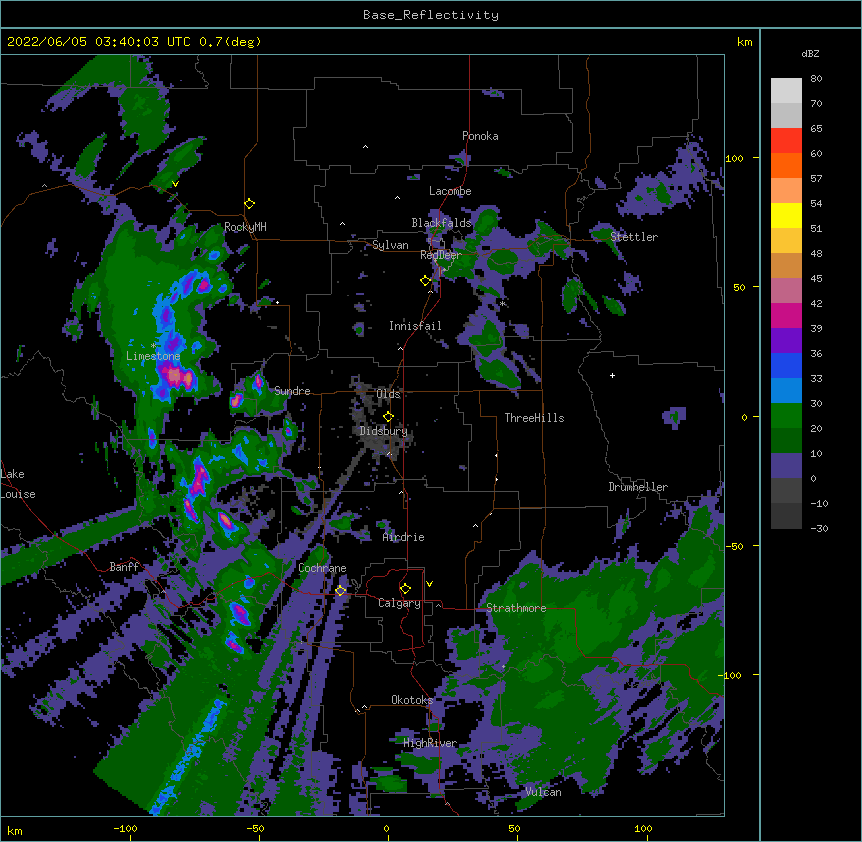Click the asterisk marker southeast of RedDeer
The height and width of the screenshot is (842, 862).
502,304
